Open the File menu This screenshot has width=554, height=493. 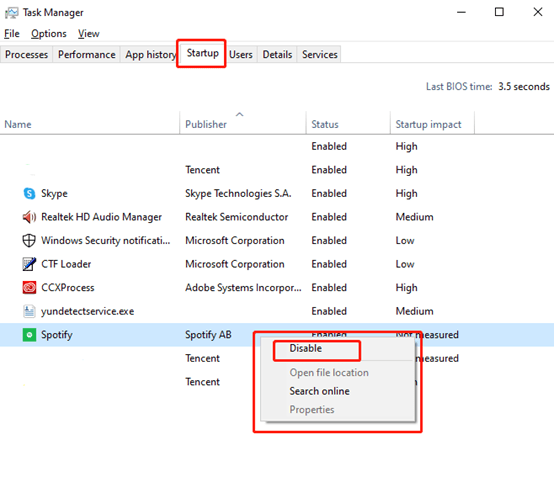coord(12,34)
